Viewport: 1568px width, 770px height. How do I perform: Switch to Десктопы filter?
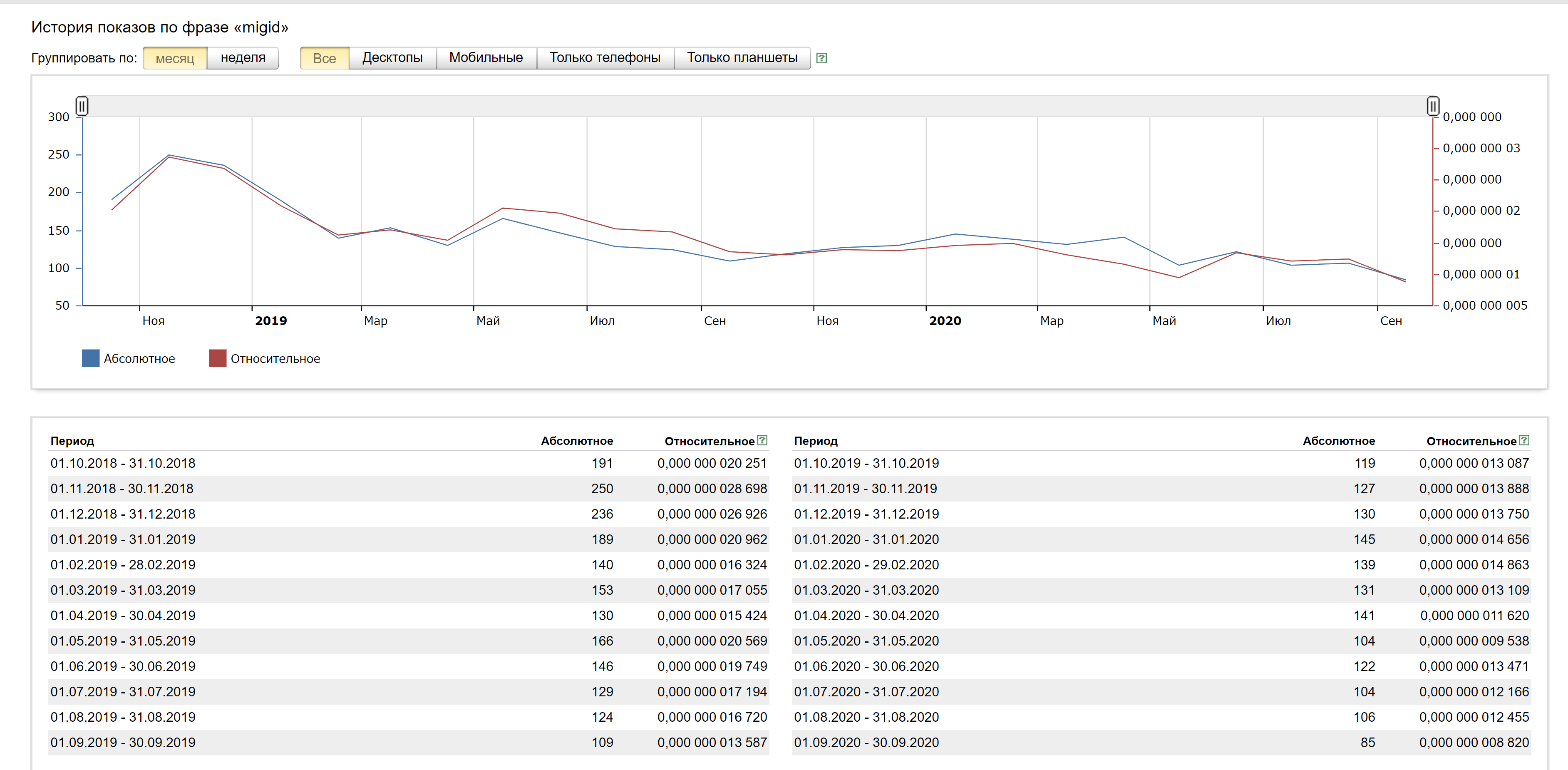(392, 58)
